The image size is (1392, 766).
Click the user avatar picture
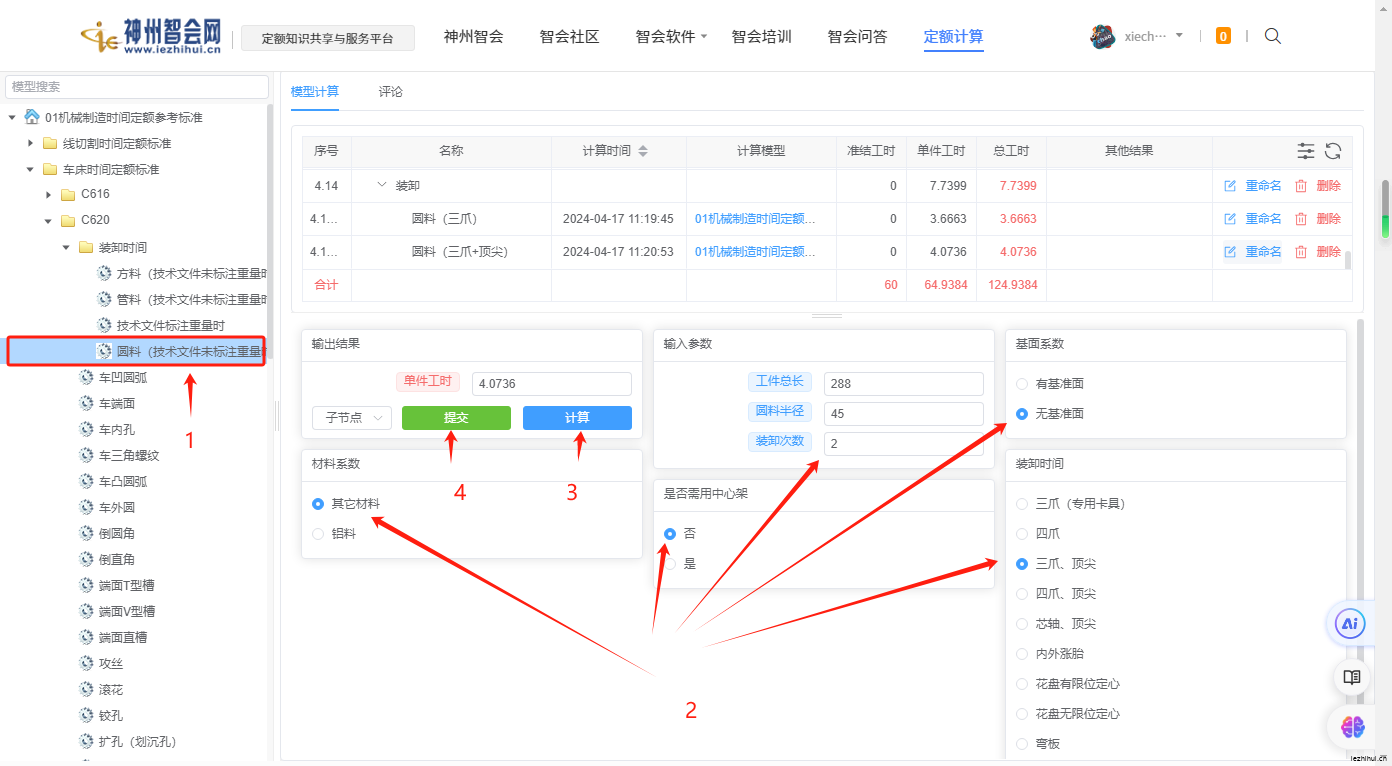tap(1102, 37)
